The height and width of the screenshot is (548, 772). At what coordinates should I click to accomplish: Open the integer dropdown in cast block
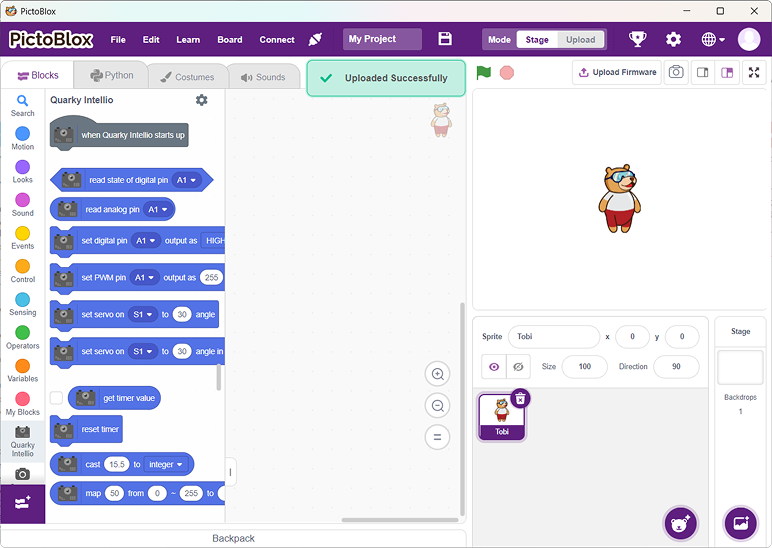pos(167,464)
